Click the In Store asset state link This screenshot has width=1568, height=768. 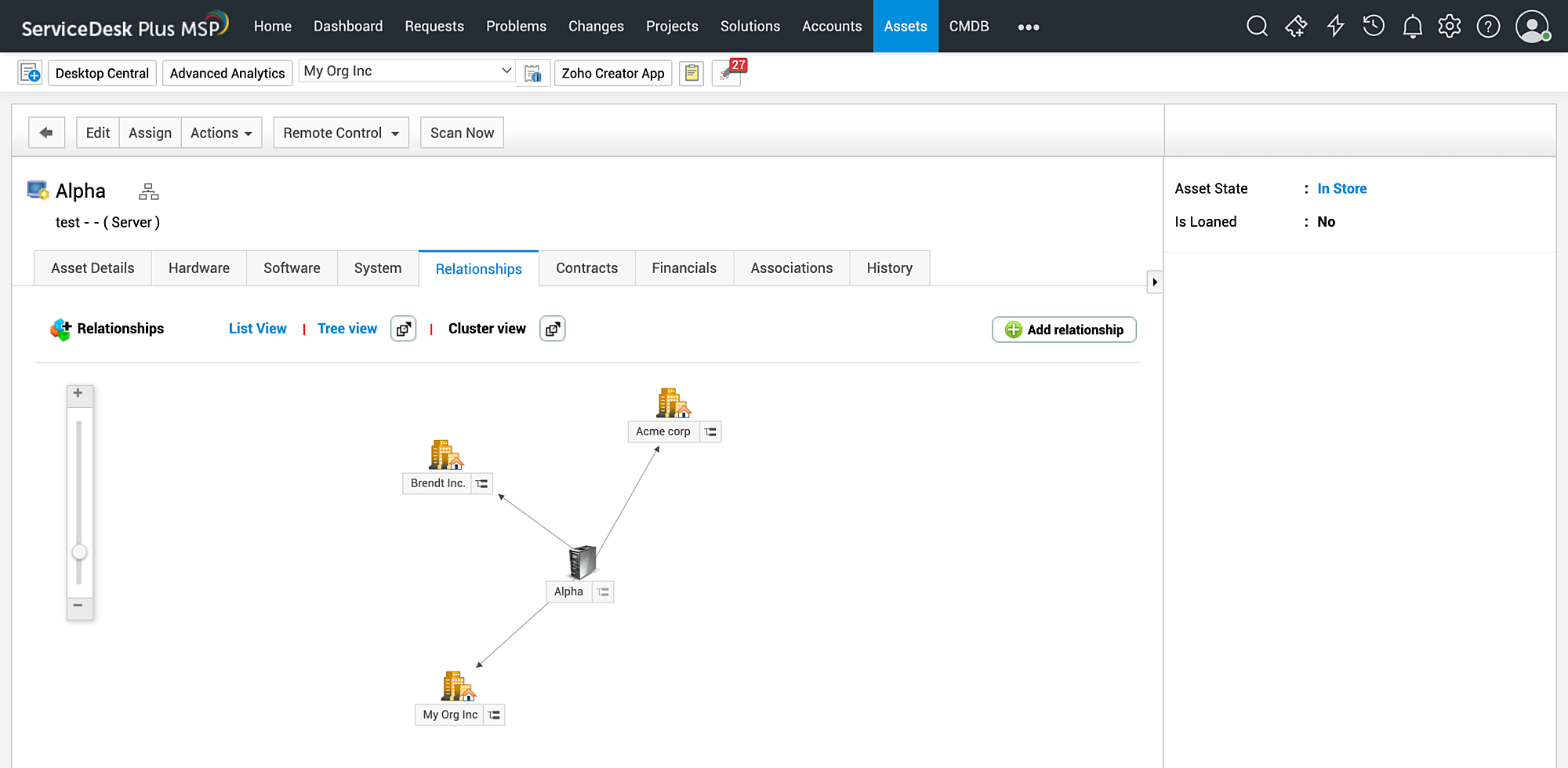1341,188
